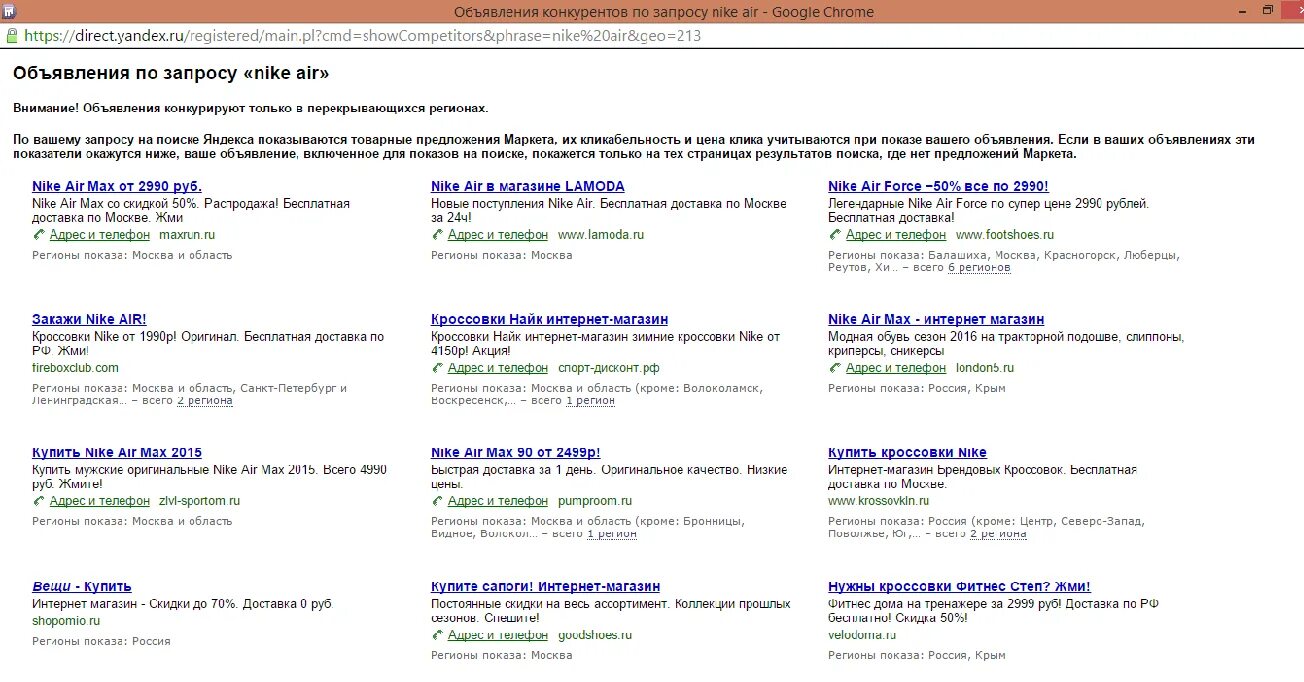The width and height of the screenshot is (1304, 682).
Task: Click Регионы показа: Россия under shopomio.ru
Action: (101, 641)
